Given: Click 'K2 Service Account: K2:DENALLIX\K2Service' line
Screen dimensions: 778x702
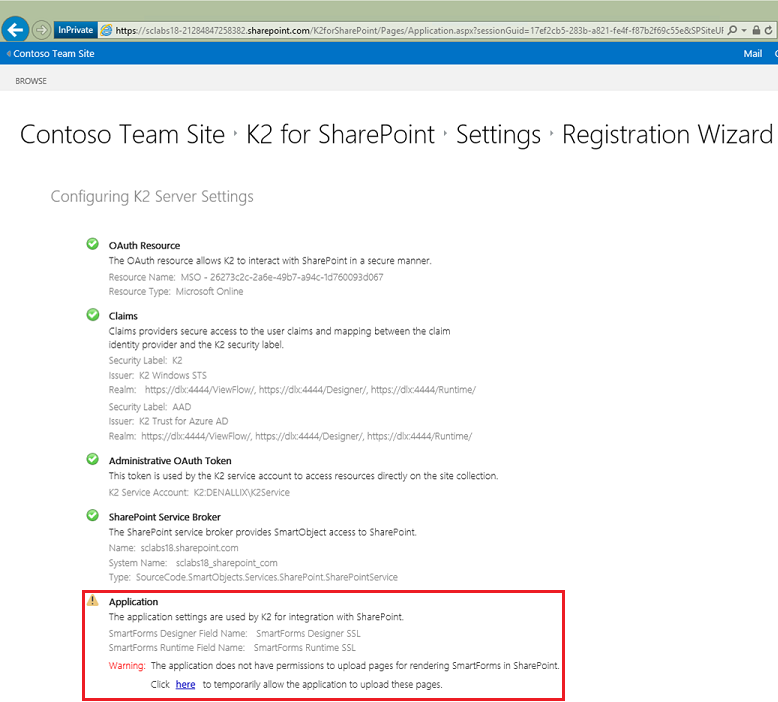Looking at the screenshot, I should point(199,492).
